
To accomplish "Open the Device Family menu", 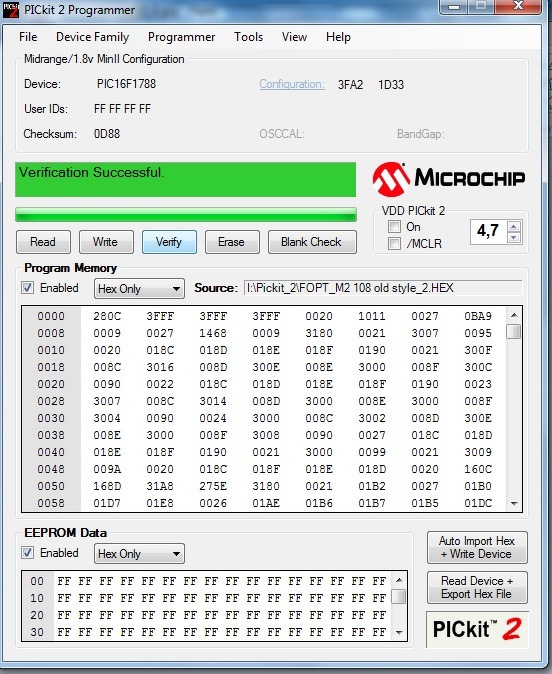I will tap(92, 37).
